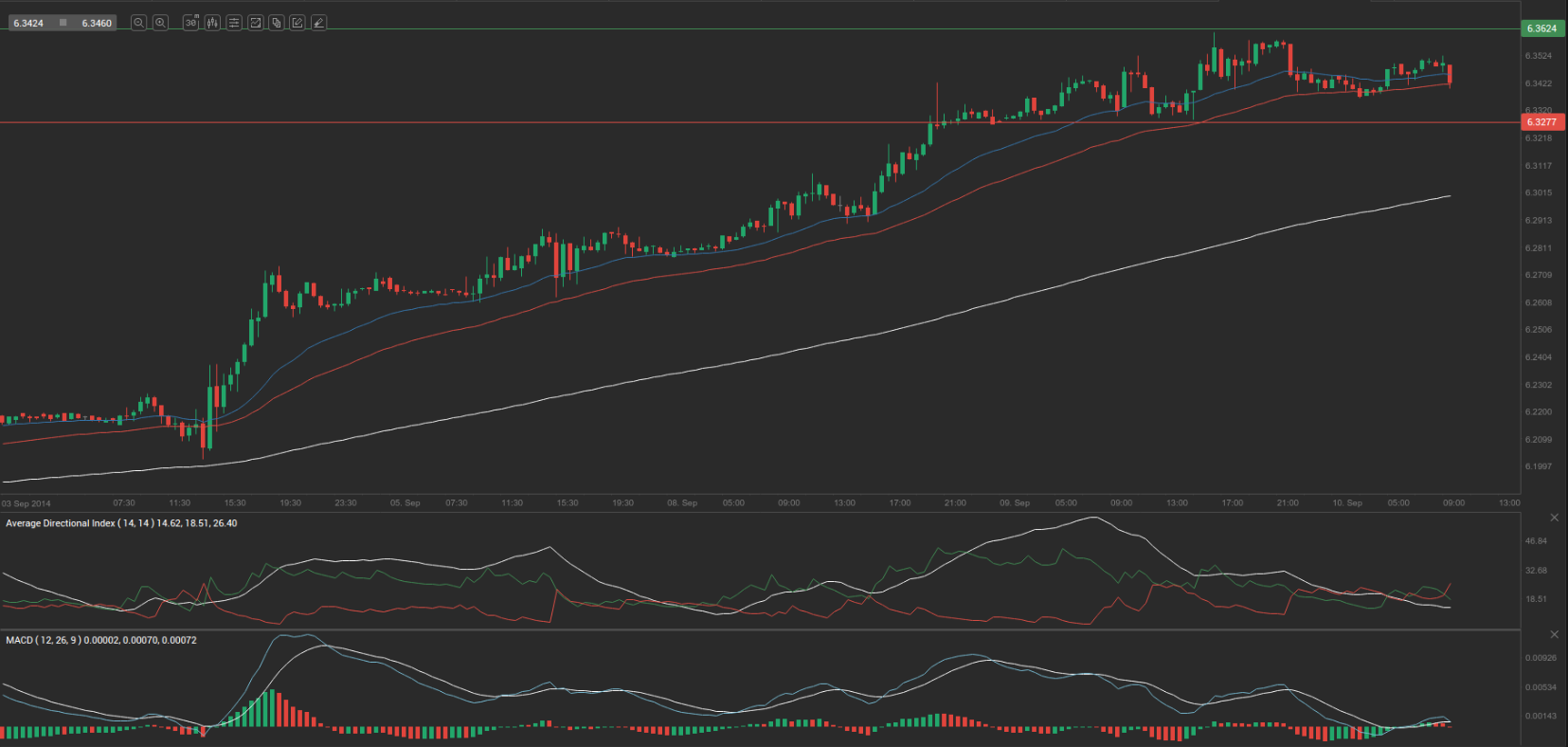Click the square between bid and ask prices
The image size is (1568, 747).
(63, 23)
